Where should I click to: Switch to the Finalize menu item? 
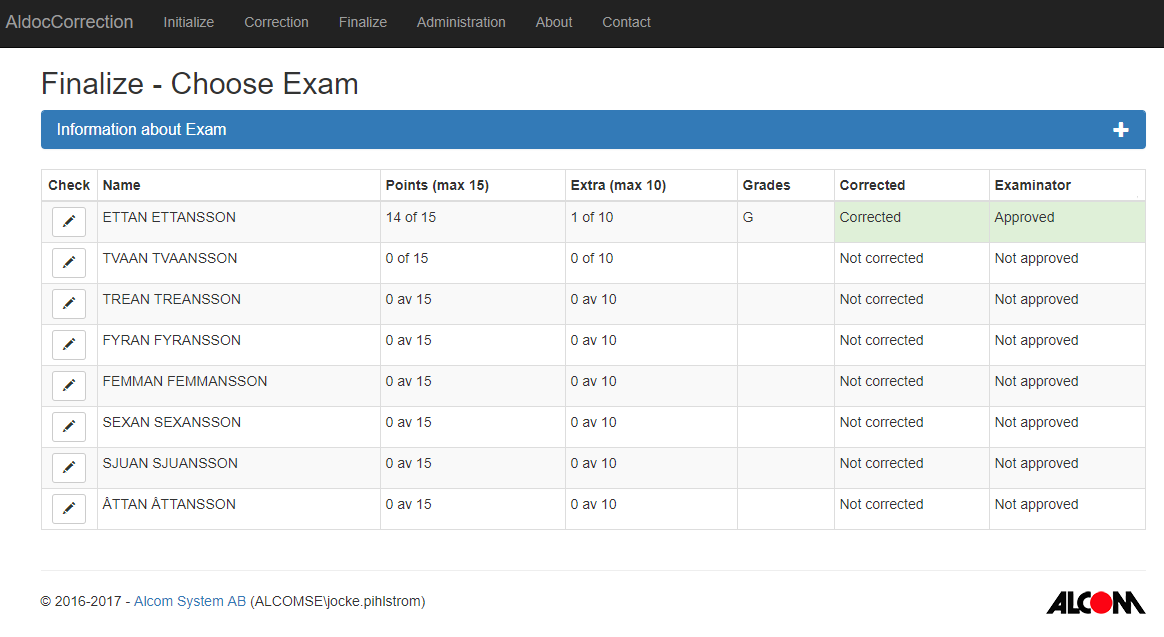click(x=362, y=22)
